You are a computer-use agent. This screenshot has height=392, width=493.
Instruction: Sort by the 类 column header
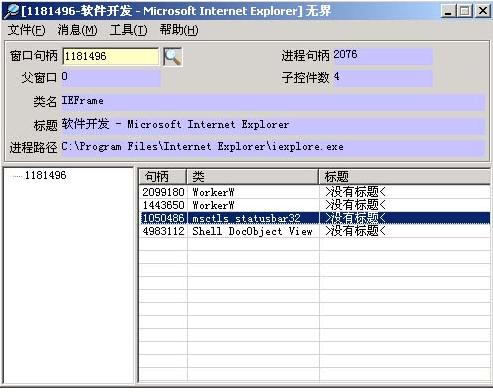252,176
